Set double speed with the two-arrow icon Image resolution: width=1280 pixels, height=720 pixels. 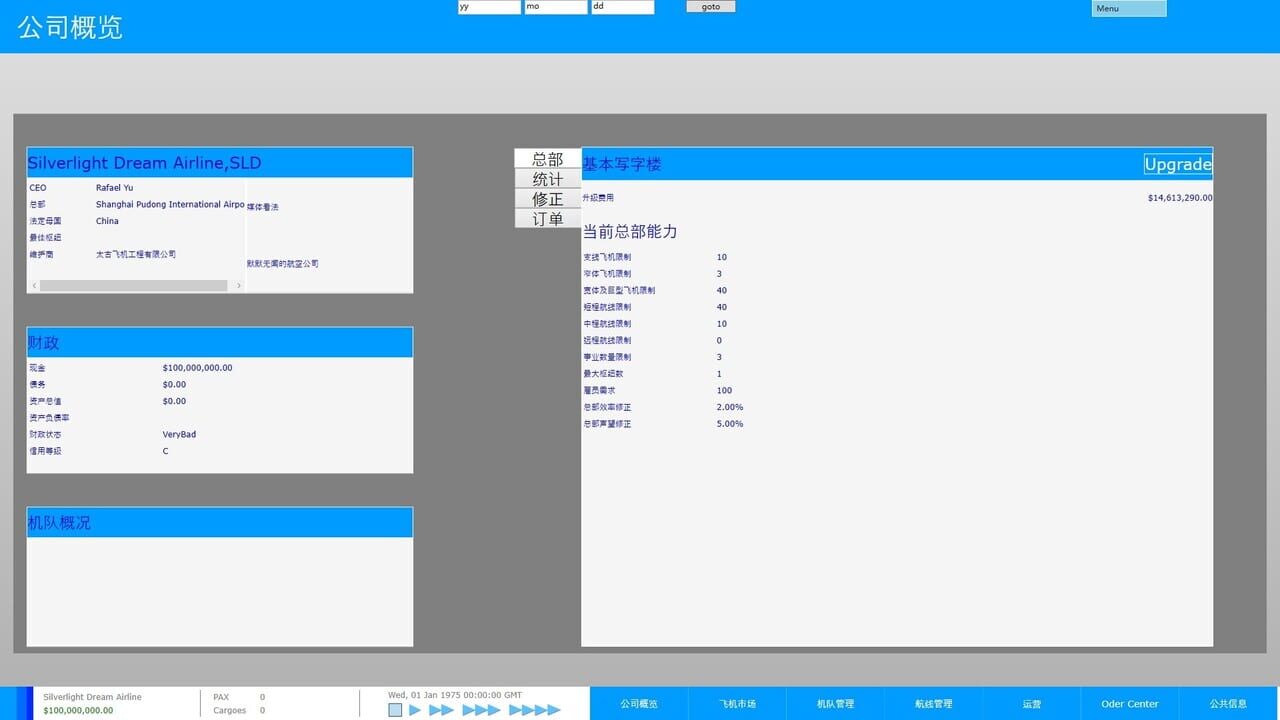pos(441,710)
